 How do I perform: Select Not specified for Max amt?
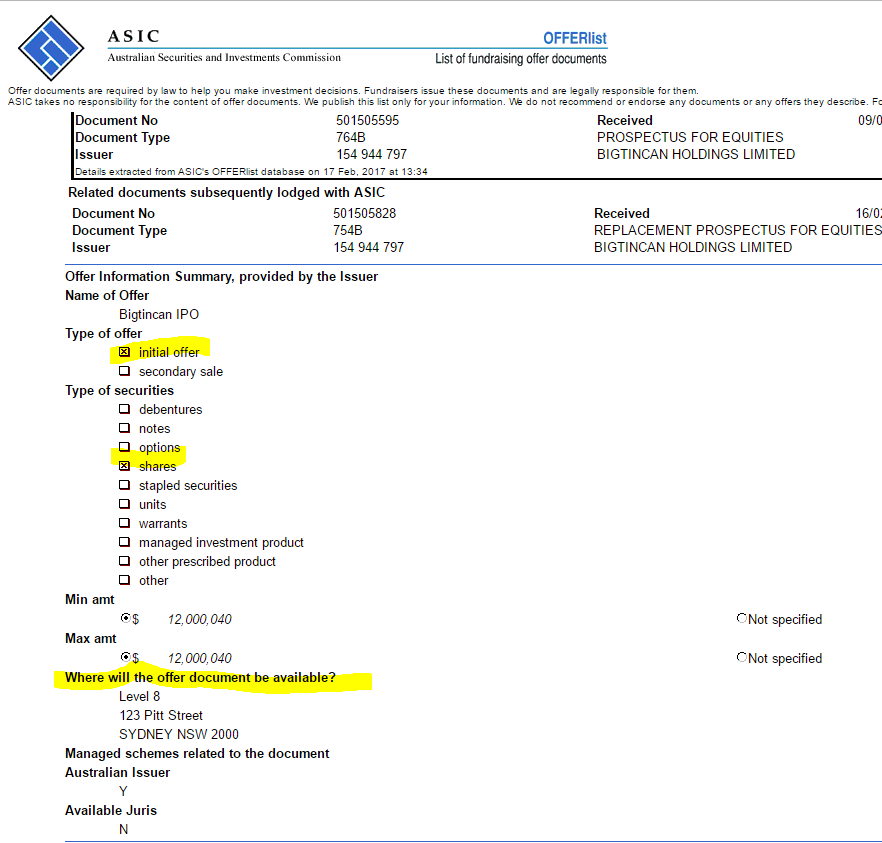coord(742,657)
